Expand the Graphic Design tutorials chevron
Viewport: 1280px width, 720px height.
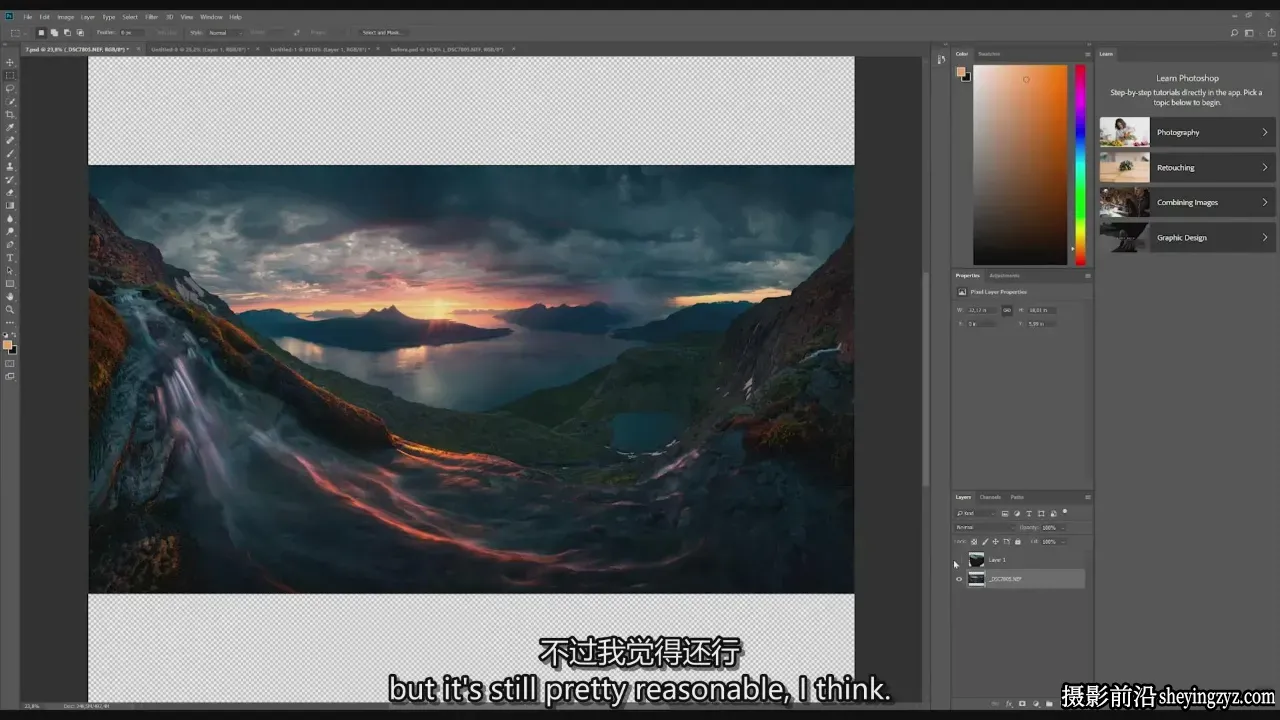pos(1265,237)
